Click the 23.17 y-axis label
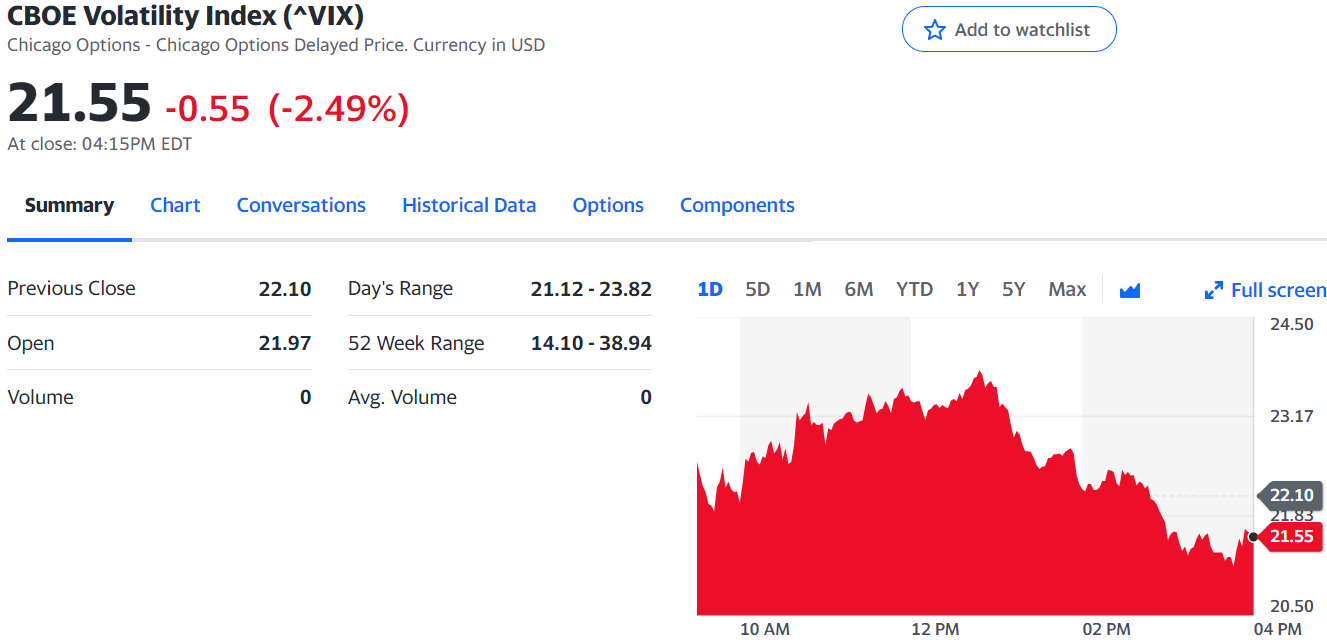Image resolution: width=1327 pixels, height=644 pixels. point(1291,416)
